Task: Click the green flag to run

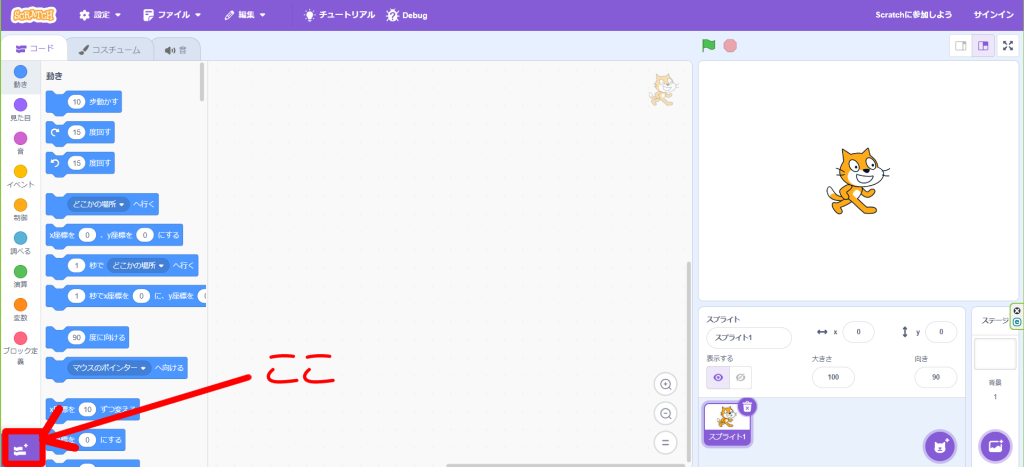Action: click(x=709, y=46)
